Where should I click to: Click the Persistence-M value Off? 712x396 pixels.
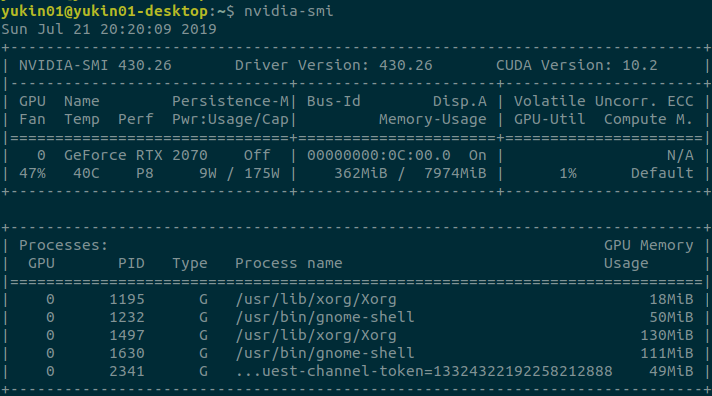(x=257, y=155)
